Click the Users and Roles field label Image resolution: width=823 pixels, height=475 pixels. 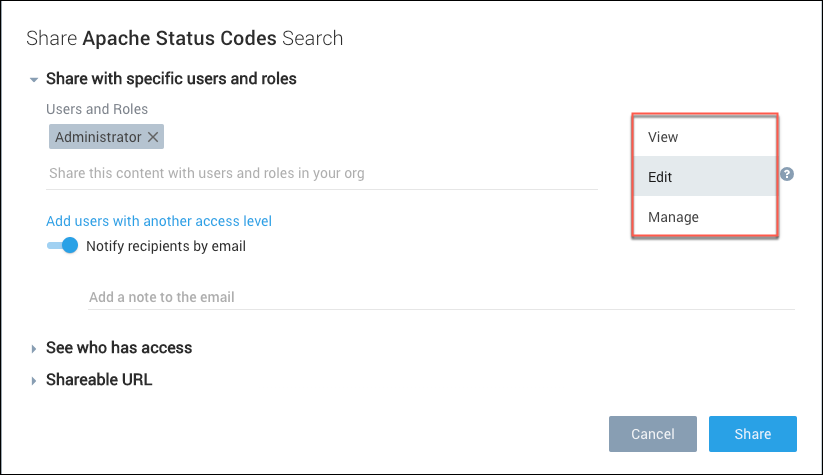tap(97, 108)
